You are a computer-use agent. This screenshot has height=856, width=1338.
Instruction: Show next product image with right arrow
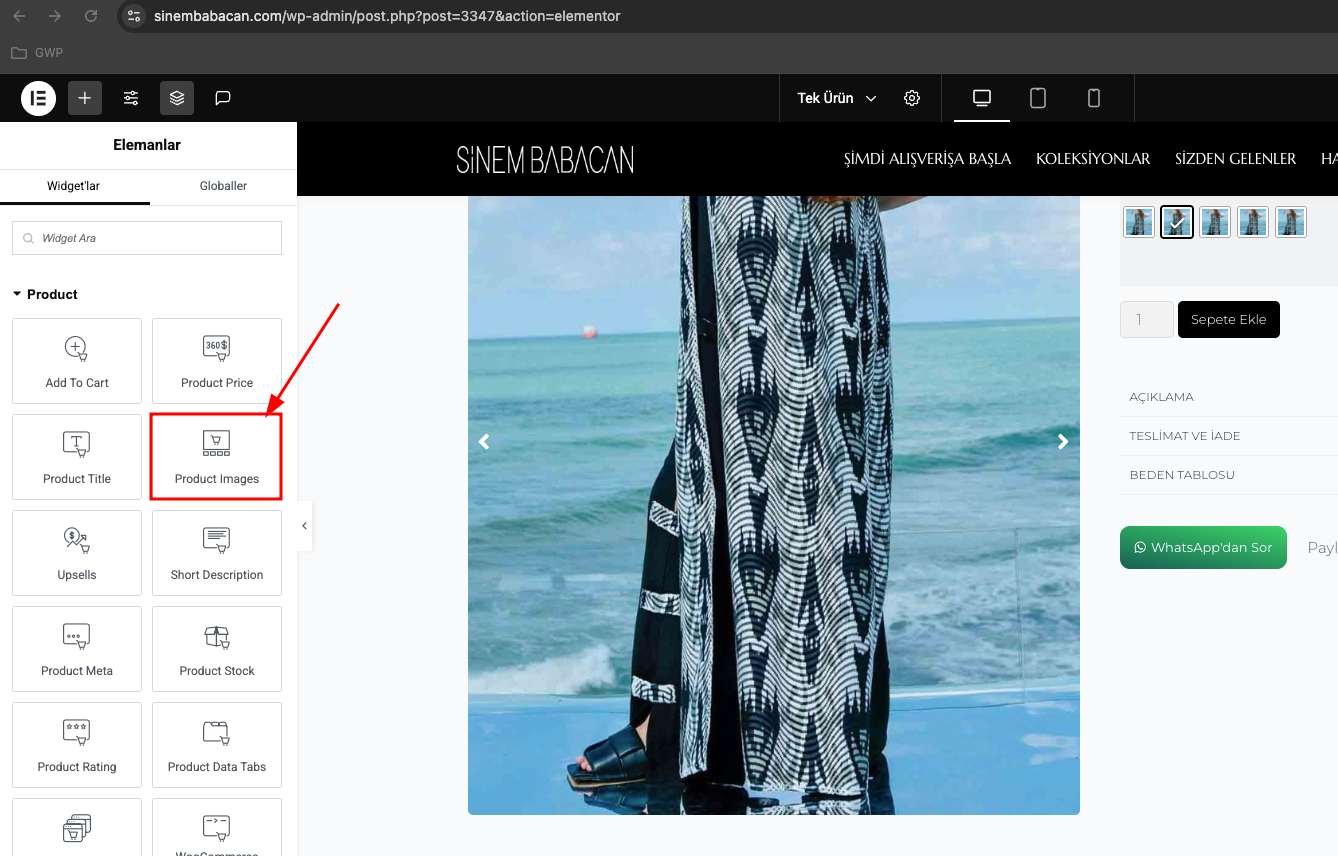pyautogui.click(x=1063, y=441)
